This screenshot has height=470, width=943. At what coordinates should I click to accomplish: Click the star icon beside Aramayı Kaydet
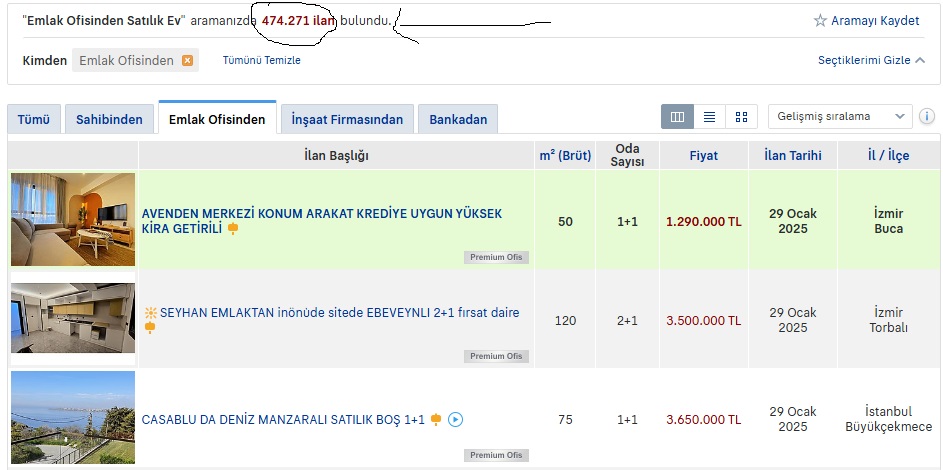coord(820,21)
